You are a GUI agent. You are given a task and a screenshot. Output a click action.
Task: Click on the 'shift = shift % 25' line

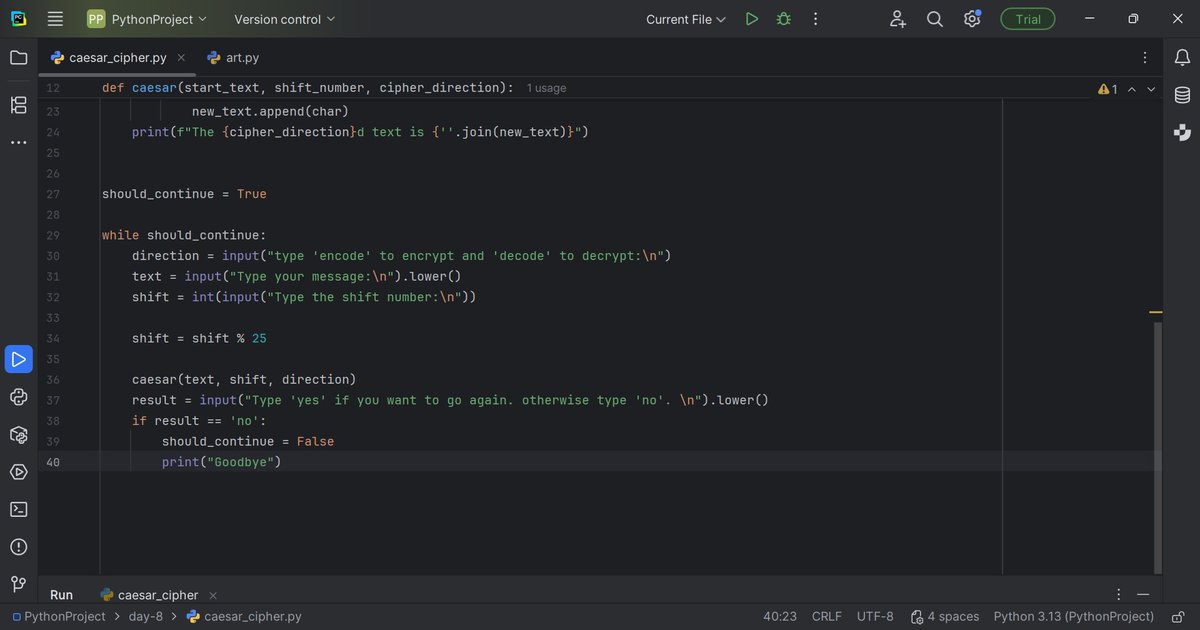199,338
